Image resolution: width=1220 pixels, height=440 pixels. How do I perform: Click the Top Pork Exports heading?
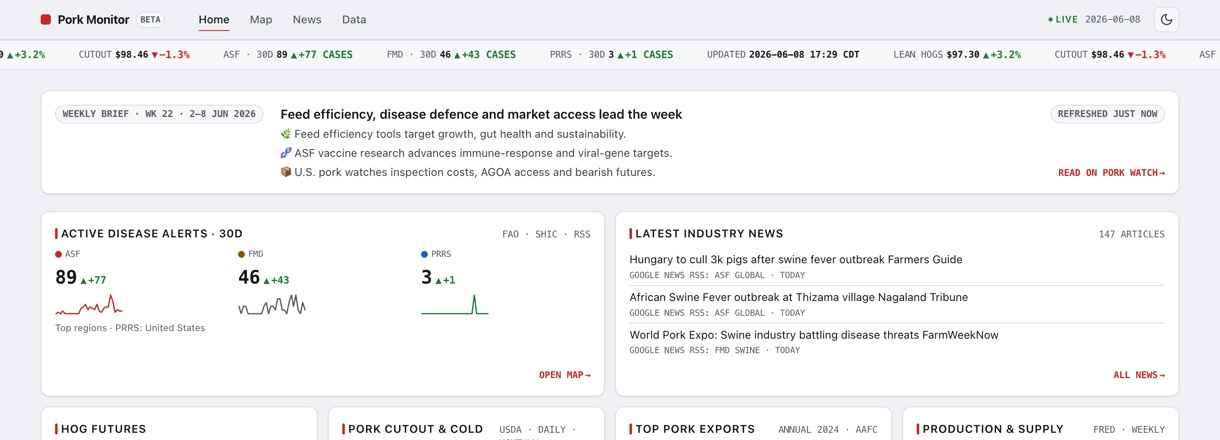click(x=695, y=429)
